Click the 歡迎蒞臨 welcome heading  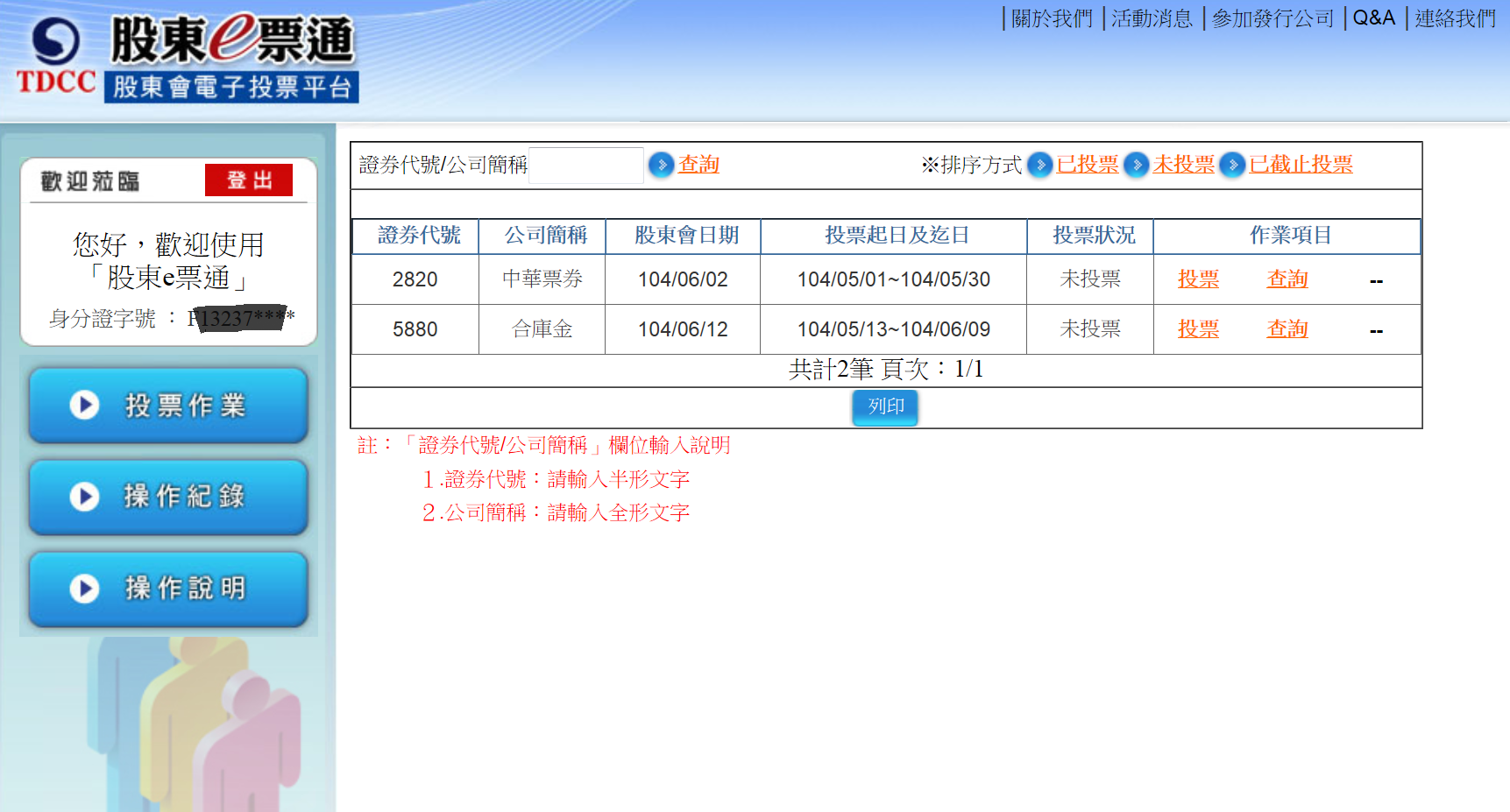tap(90, 181)
